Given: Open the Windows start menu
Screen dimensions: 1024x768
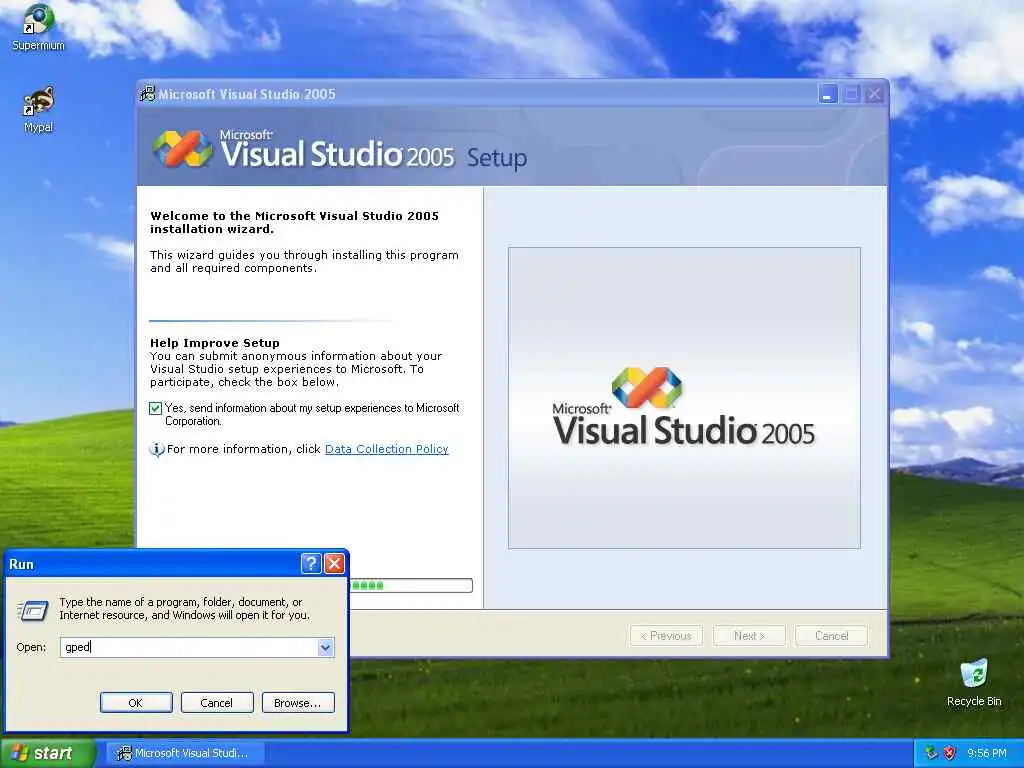Looking at the screenshot, I should coord(47,753).
